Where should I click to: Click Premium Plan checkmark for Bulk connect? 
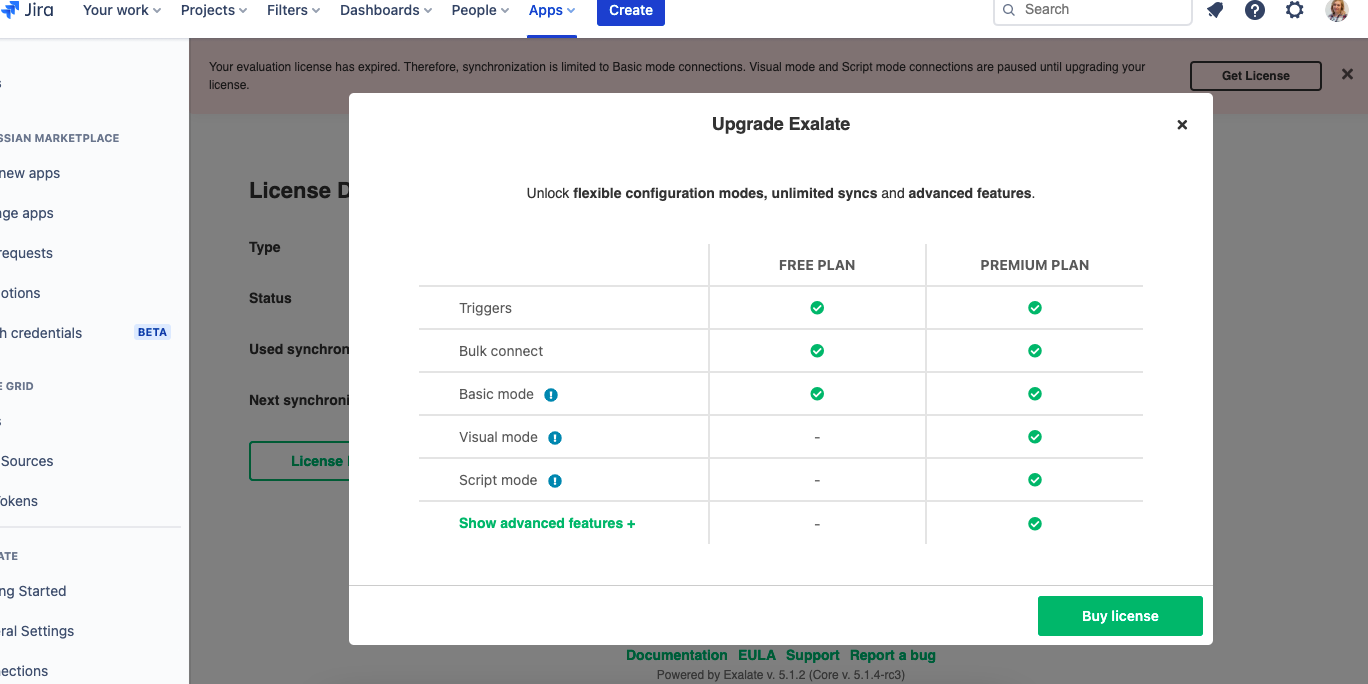point(1035,351)
